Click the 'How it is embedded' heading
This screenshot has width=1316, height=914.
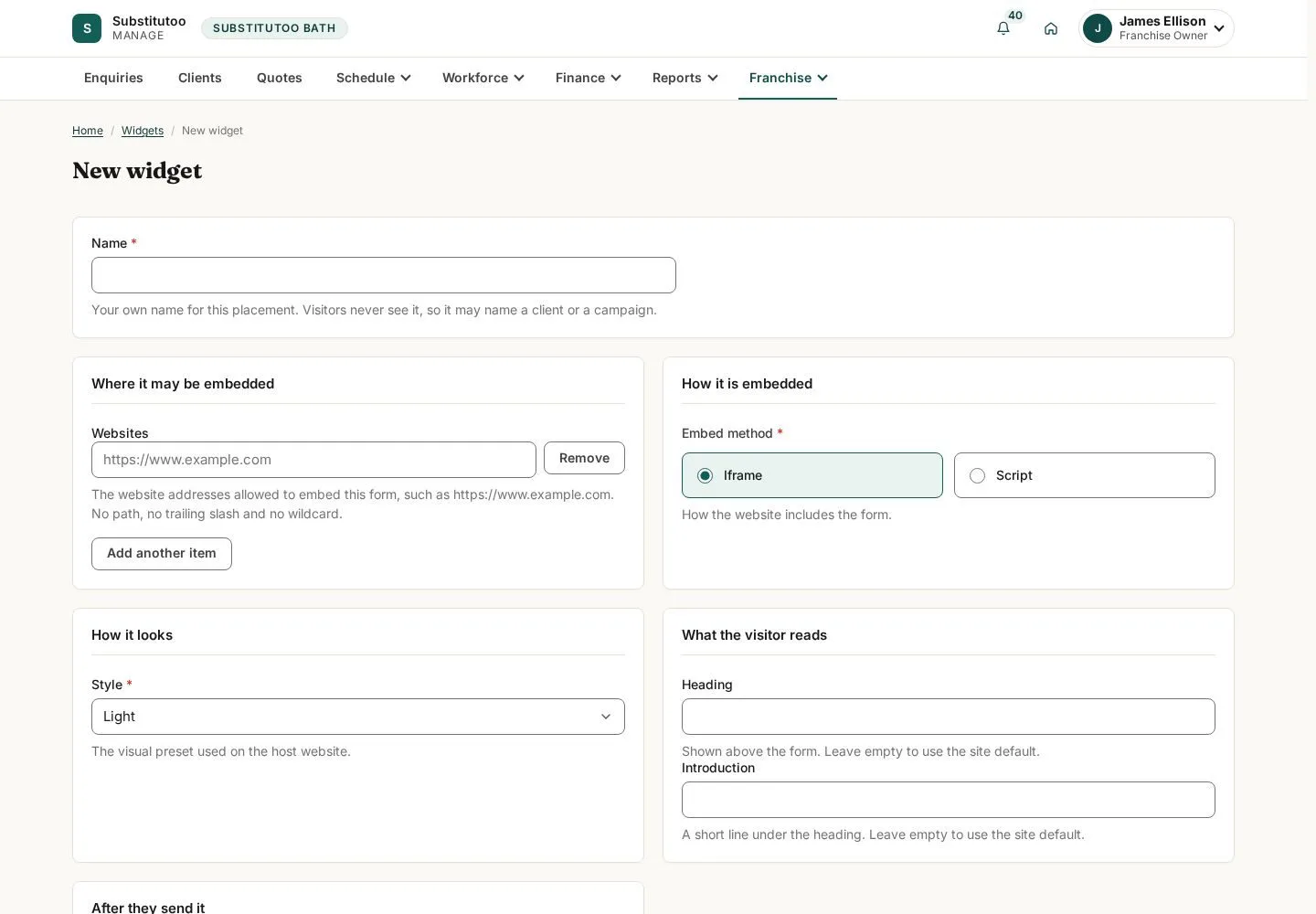pyautogui.click(x=747, y=384)
